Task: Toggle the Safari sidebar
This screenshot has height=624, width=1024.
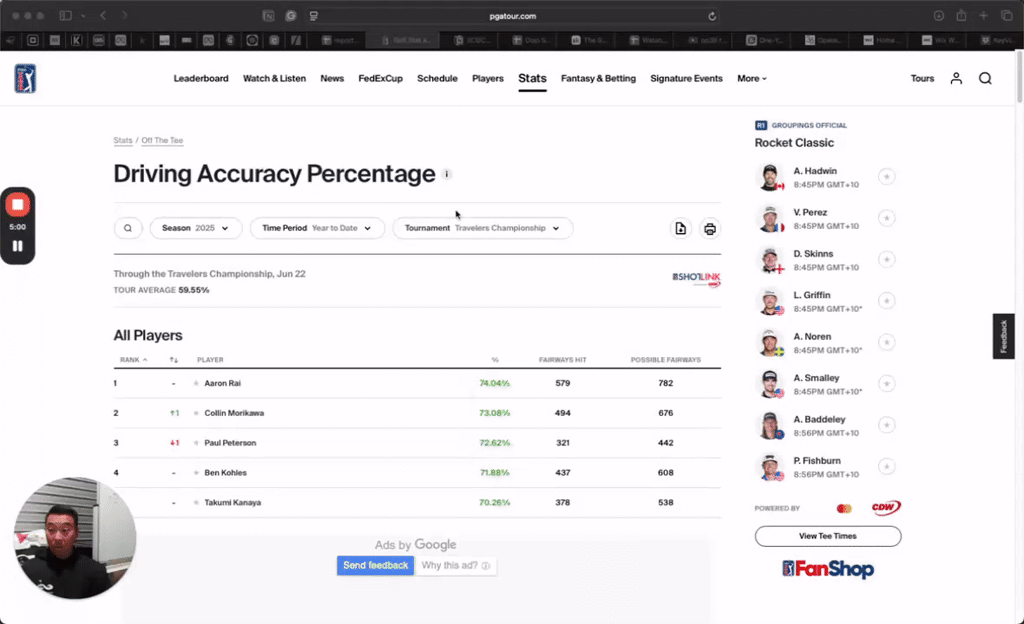Action: [x=65, y=16]
